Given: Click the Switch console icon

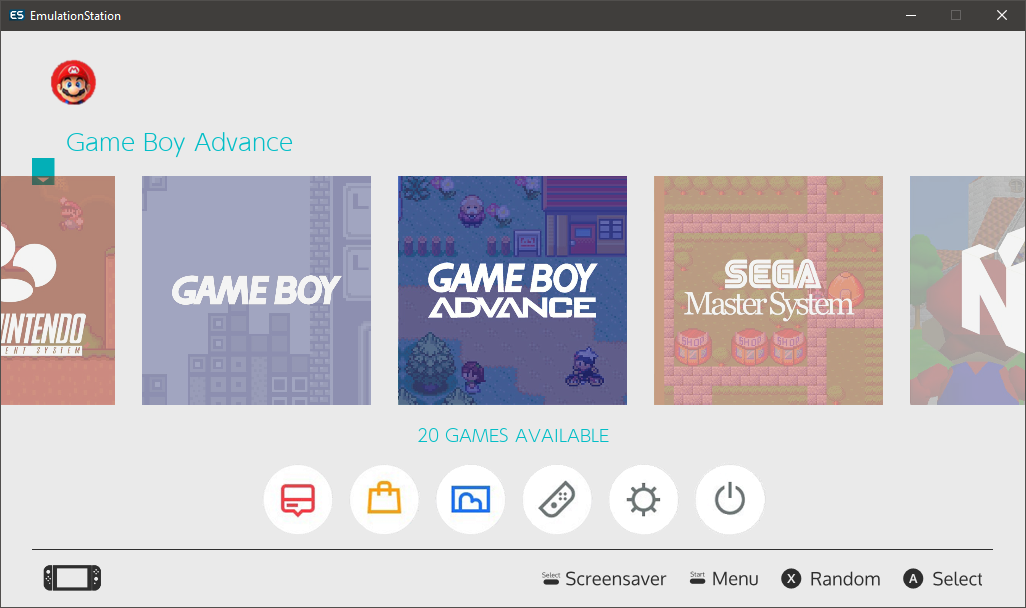Looking at the screenshot, I should point(73,578).
